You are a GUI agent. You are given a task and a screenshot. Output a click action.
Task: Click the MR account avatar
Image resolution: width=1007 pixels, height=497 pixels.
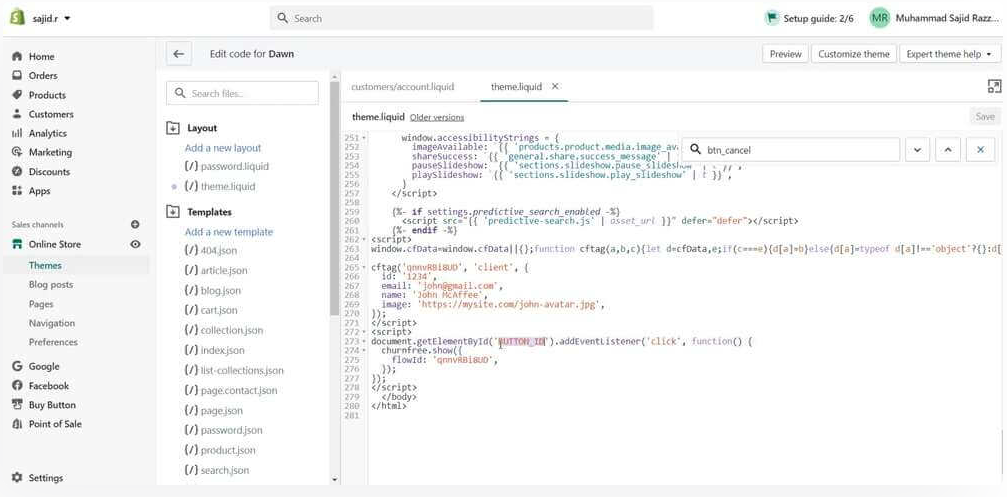tap(879, 19)
